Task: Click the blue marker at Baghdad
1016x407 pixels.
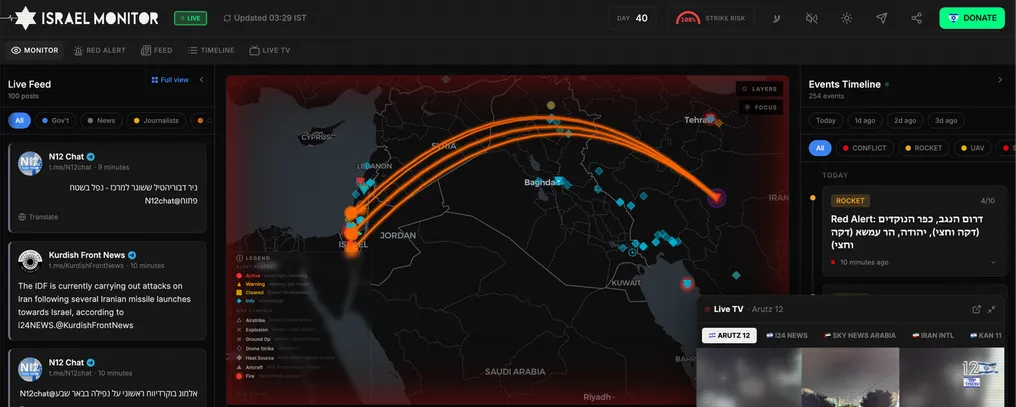Action: coord(558,181)
